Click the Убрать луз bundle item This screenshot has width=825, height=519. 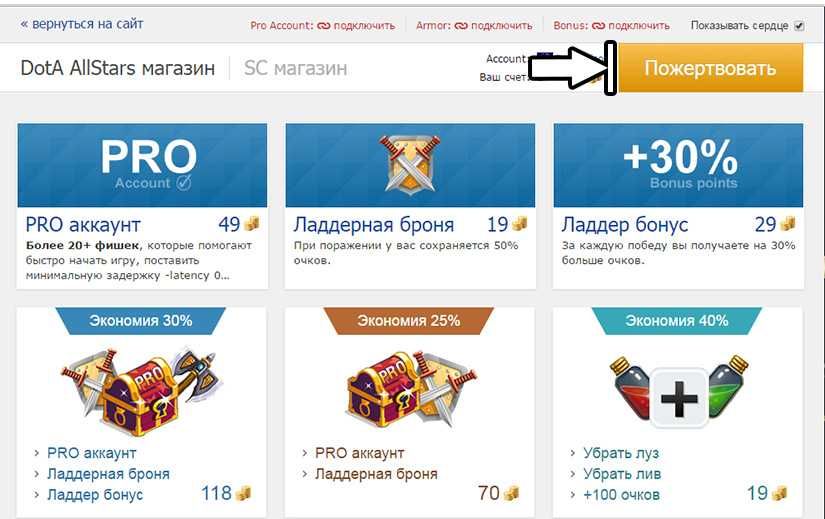pyautogui.click(x=621, y=453)
